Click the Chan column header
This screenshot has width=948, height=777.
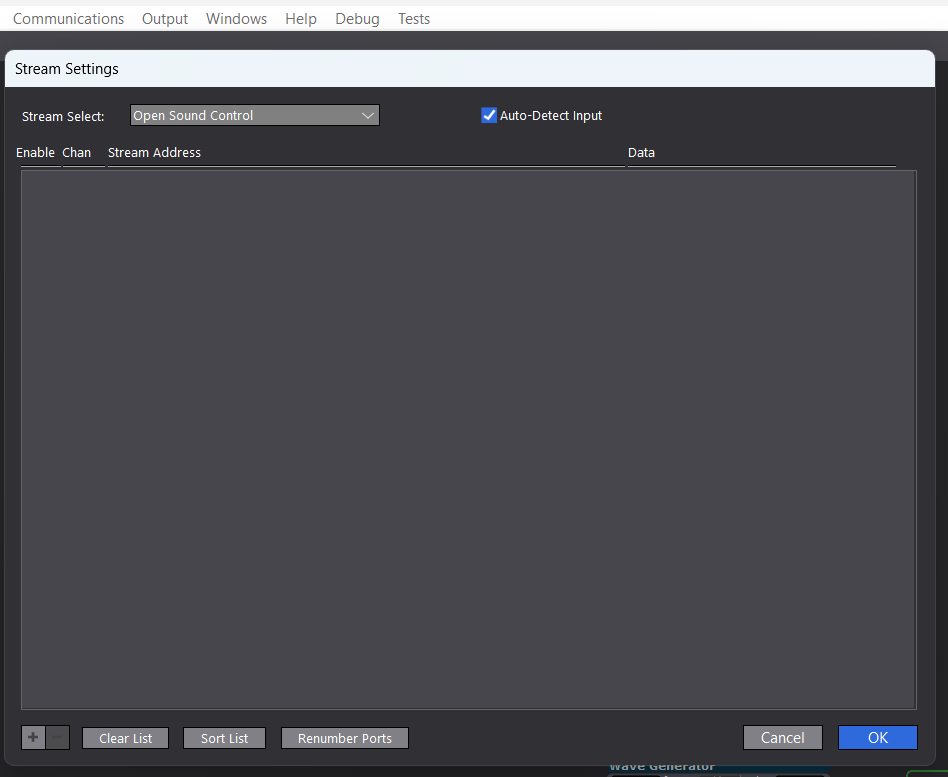77,153
